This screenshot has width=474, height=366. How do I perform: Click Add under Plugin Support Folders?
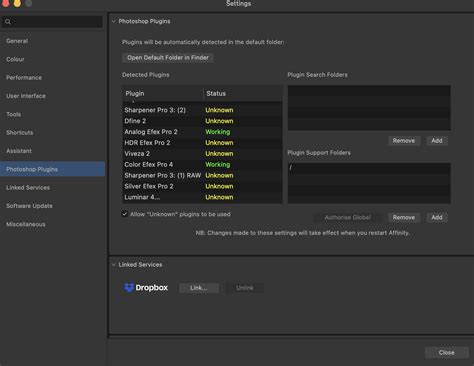437,217
